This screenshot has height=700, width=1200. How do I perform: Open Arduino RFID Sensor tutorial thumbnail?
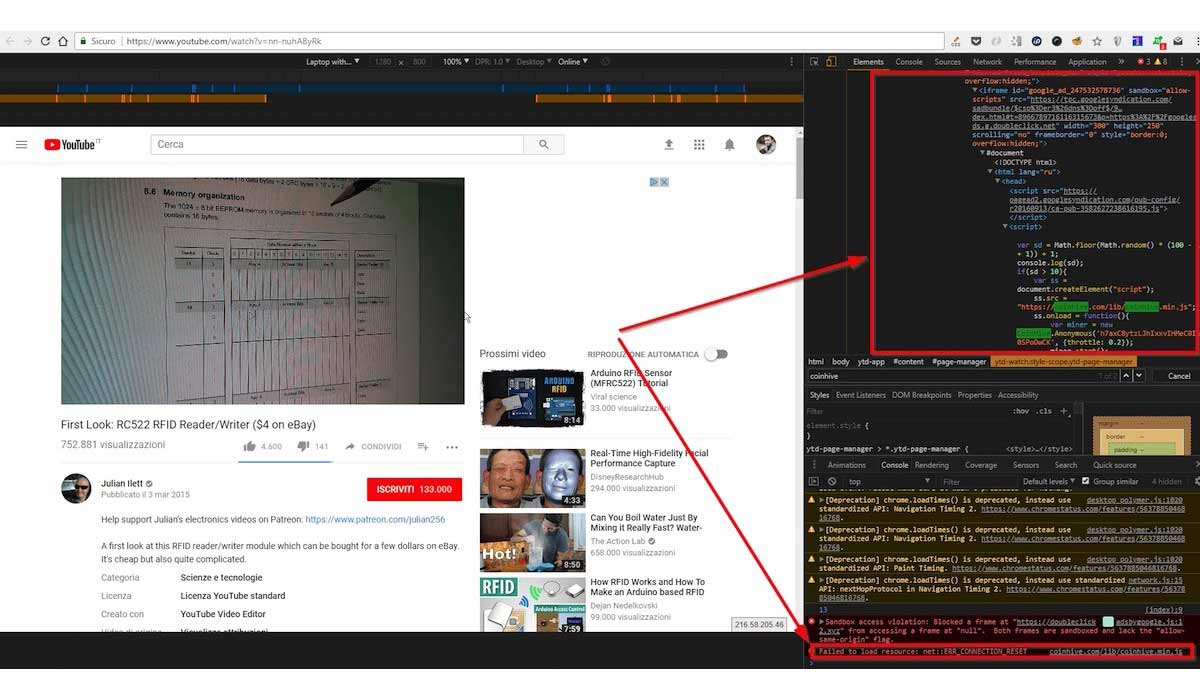533,398
